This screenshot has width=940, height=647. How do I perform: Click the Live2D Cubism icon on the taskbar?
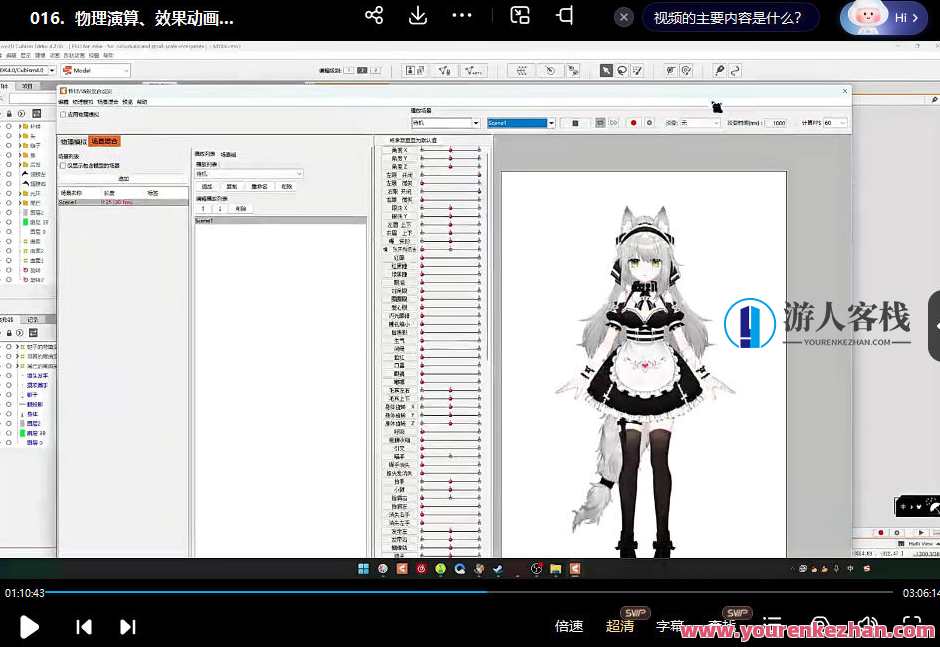coord(401,568)
